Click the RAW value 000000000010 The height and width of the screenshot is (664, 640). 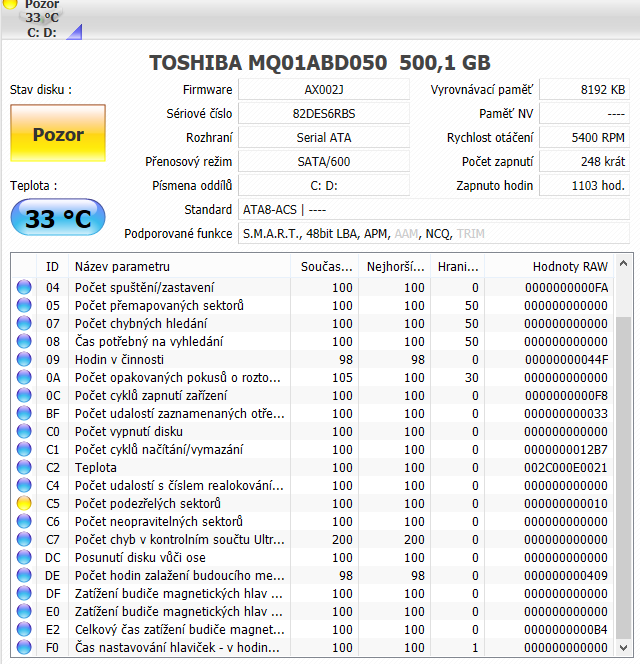(565, 504)
